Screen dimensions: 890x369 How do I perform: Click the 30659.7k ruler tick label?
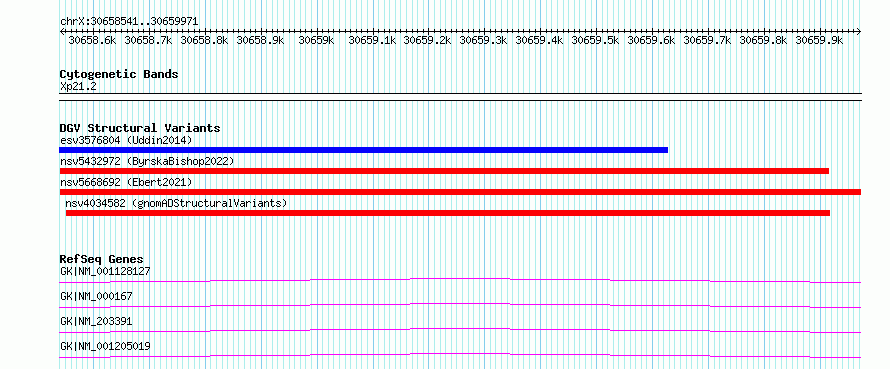click(x=707, y=40)
